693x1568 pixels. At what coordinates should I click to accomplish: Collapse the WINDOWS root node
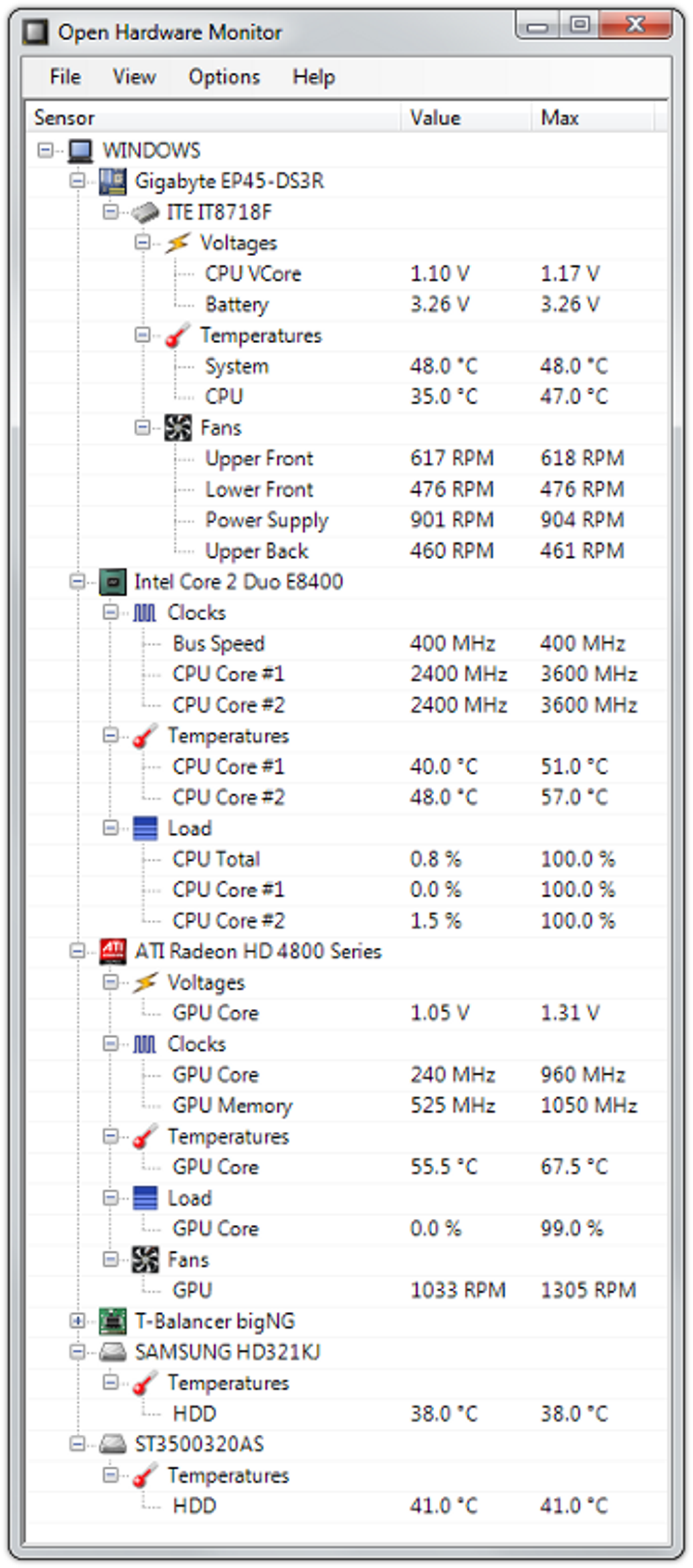[45, 150]
